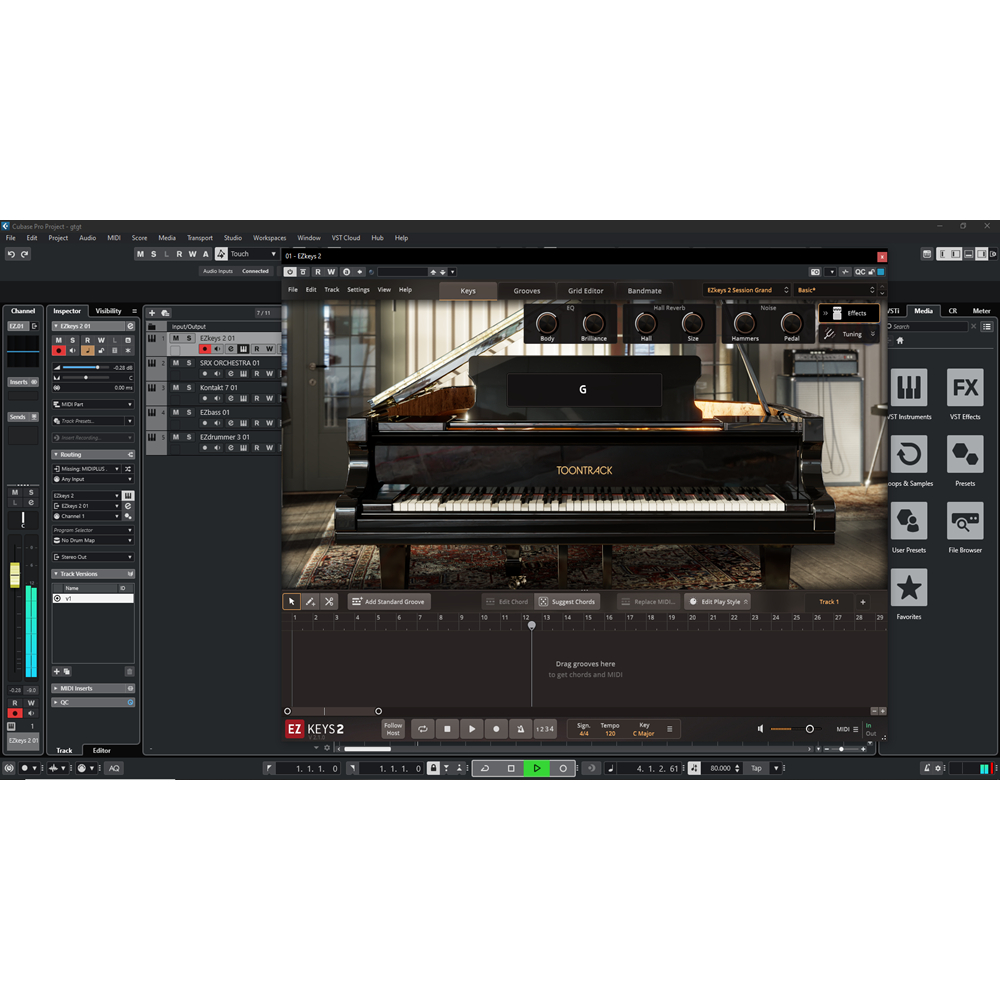Open EZkeys song settings hamburger menu

click(670, 729)
